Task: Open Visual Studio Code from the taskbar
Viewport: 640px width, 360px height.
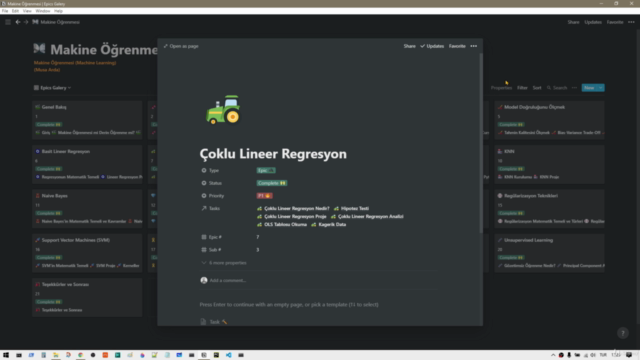Action: coord(229,355)
